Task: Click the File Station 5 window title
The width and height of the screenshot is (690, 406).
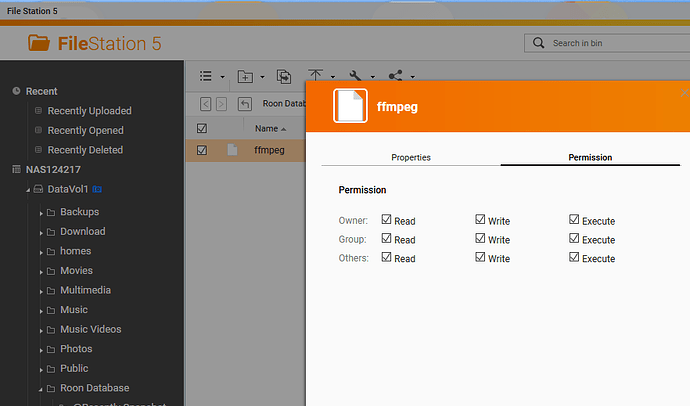Action: (32, 11)
